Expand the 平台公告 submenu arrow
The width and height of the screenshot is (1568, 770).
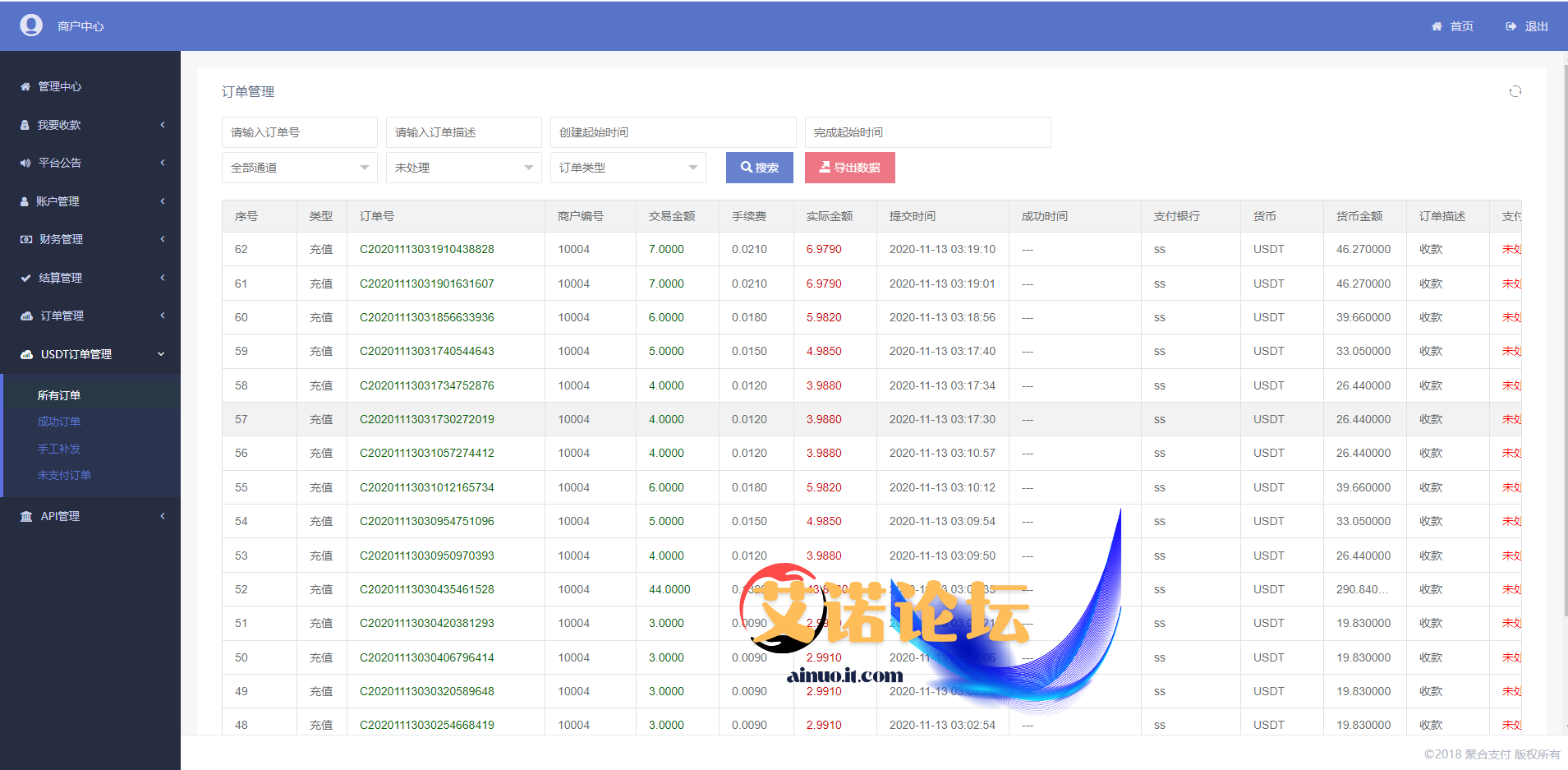163,163
